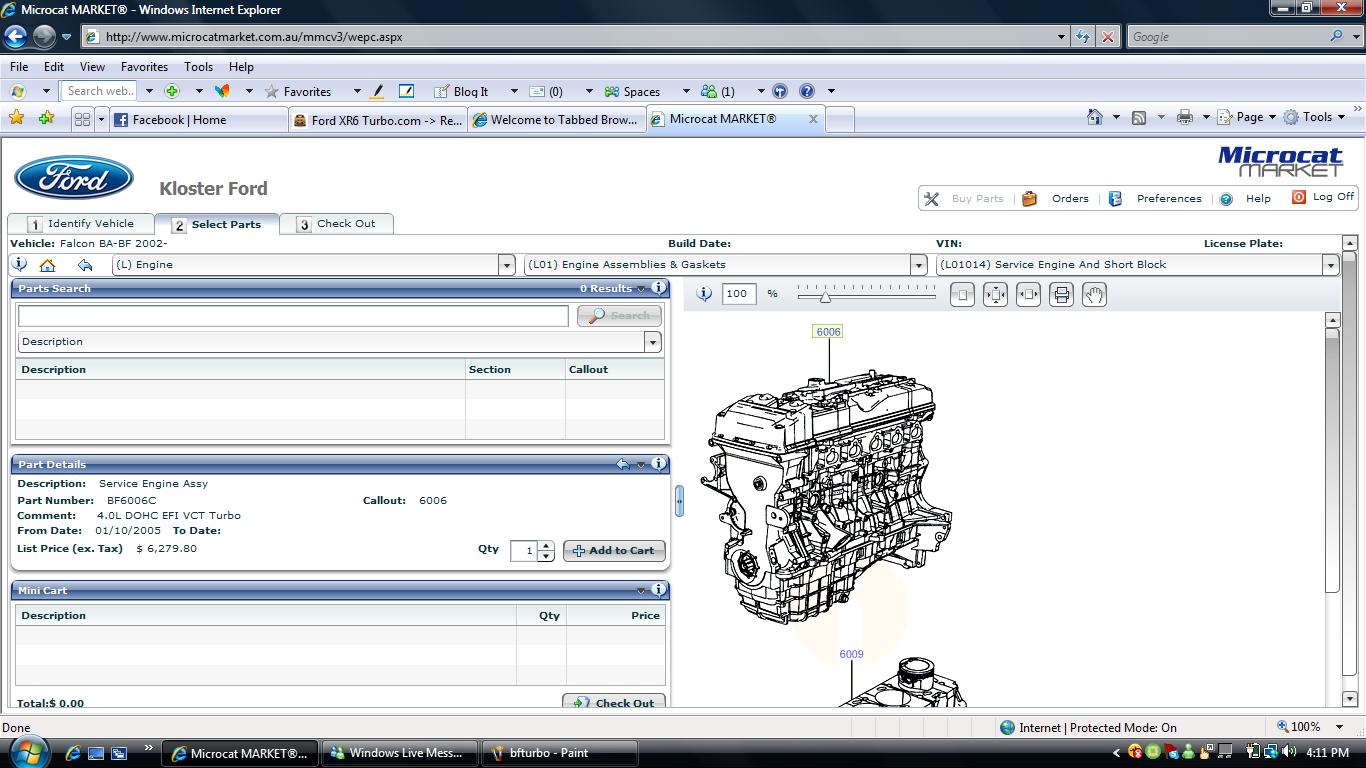
Task: Open IE Page menu dropdown
Action: pyautogui.click(x=1248, y=117)
